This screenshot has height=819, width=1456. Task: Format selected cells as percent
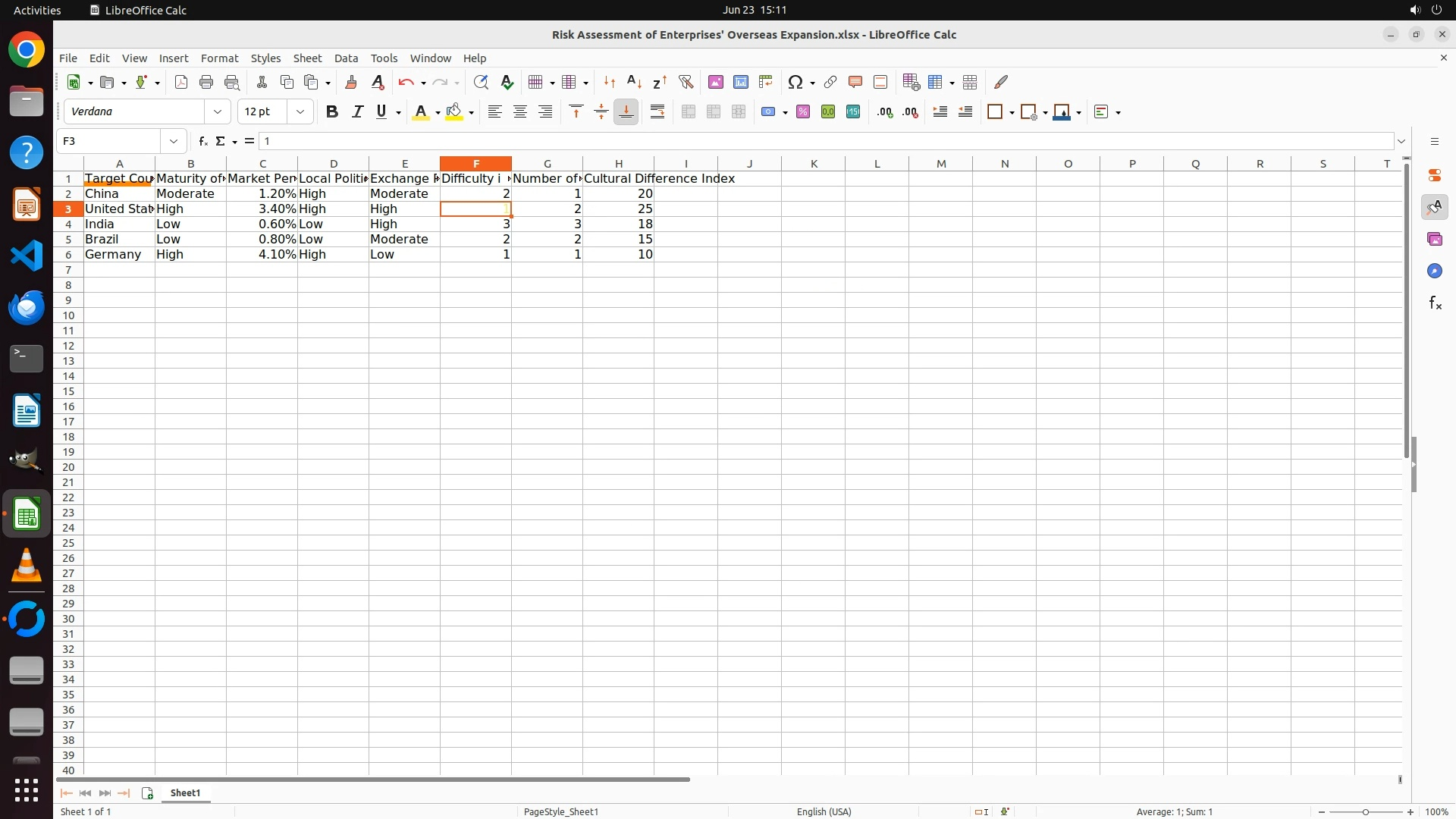point(803,112)
